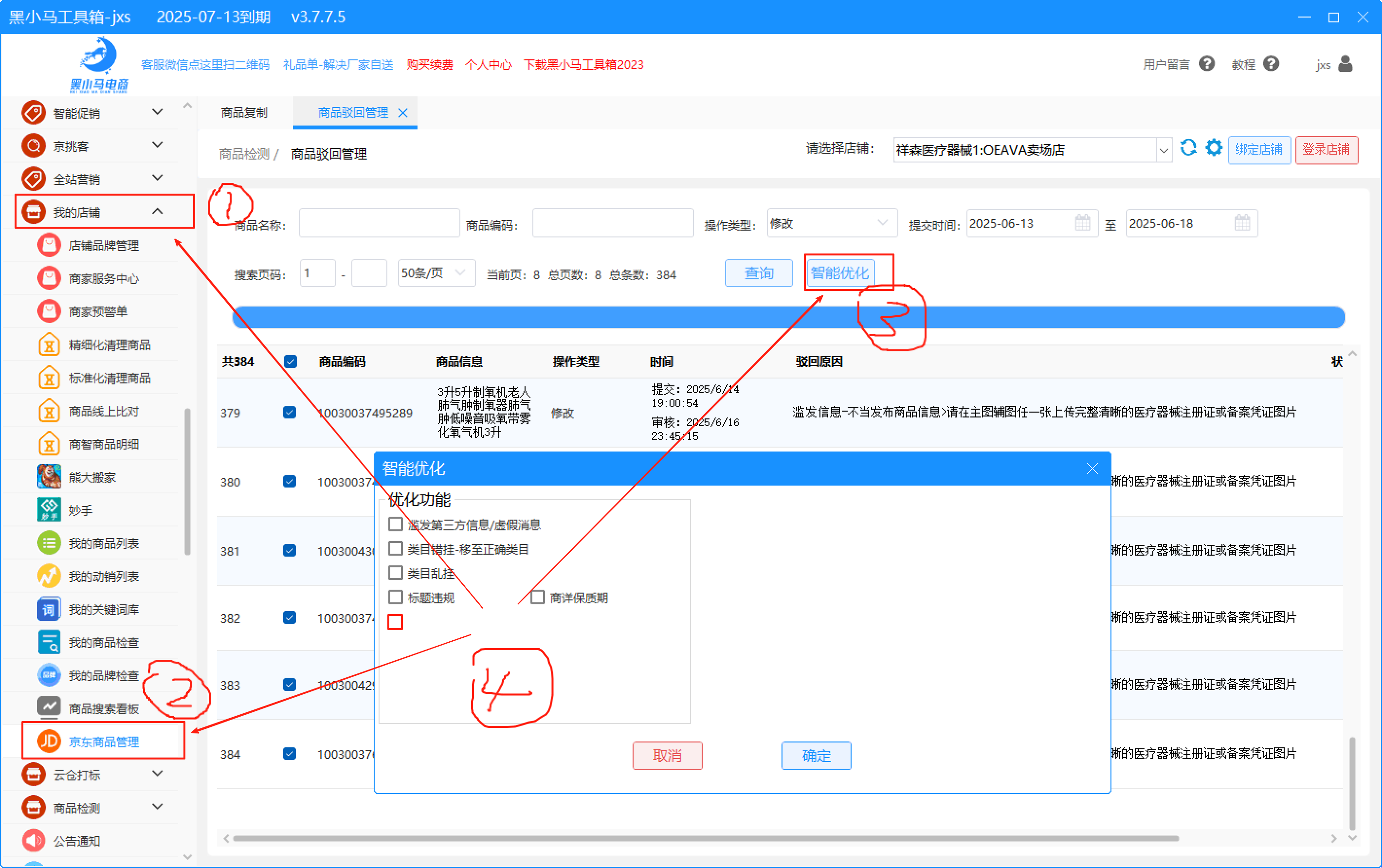Collapse the 我的店铺 menu chevron
This screenshot has width=1382, height=868.
click(157, 212)
